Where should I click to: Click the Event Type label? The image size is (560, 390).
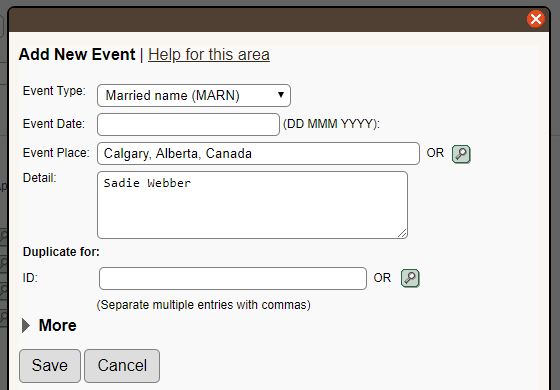click(54, 91)
